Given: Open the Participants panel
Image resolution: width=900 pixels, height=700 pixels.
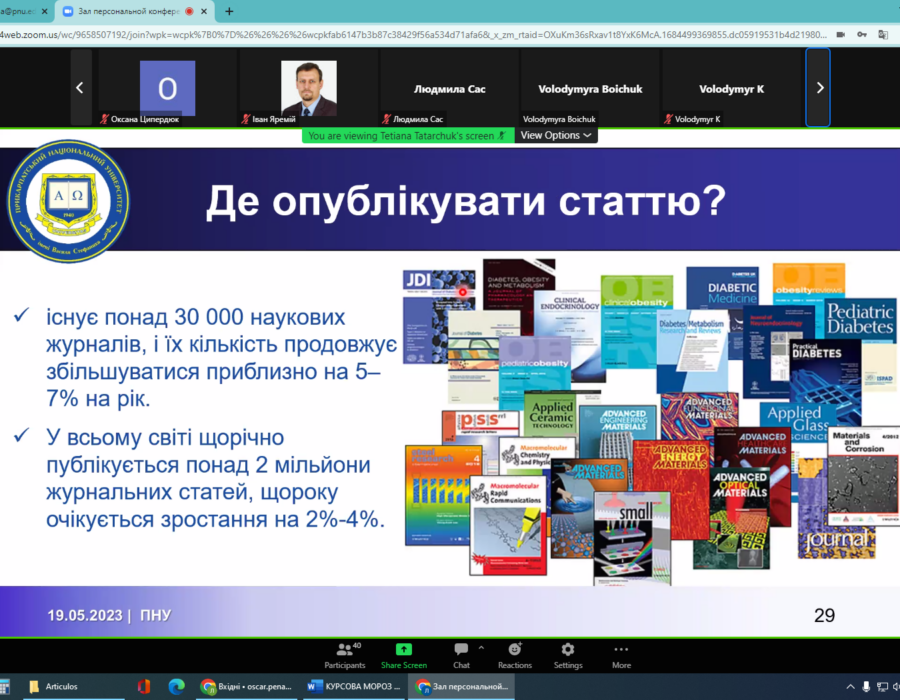Looking at the screenshot, I should pos(345,653).
